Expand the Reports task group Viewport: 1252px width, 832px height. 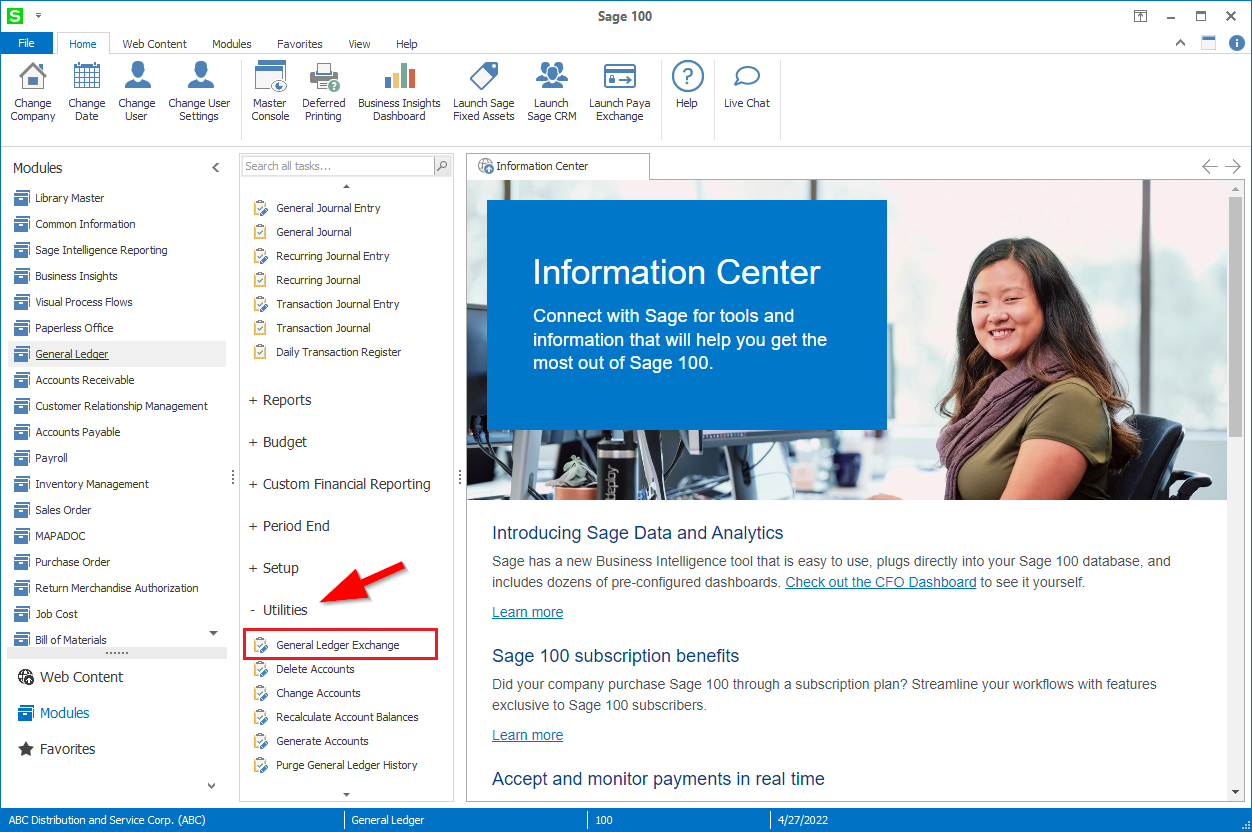[280, 400]
